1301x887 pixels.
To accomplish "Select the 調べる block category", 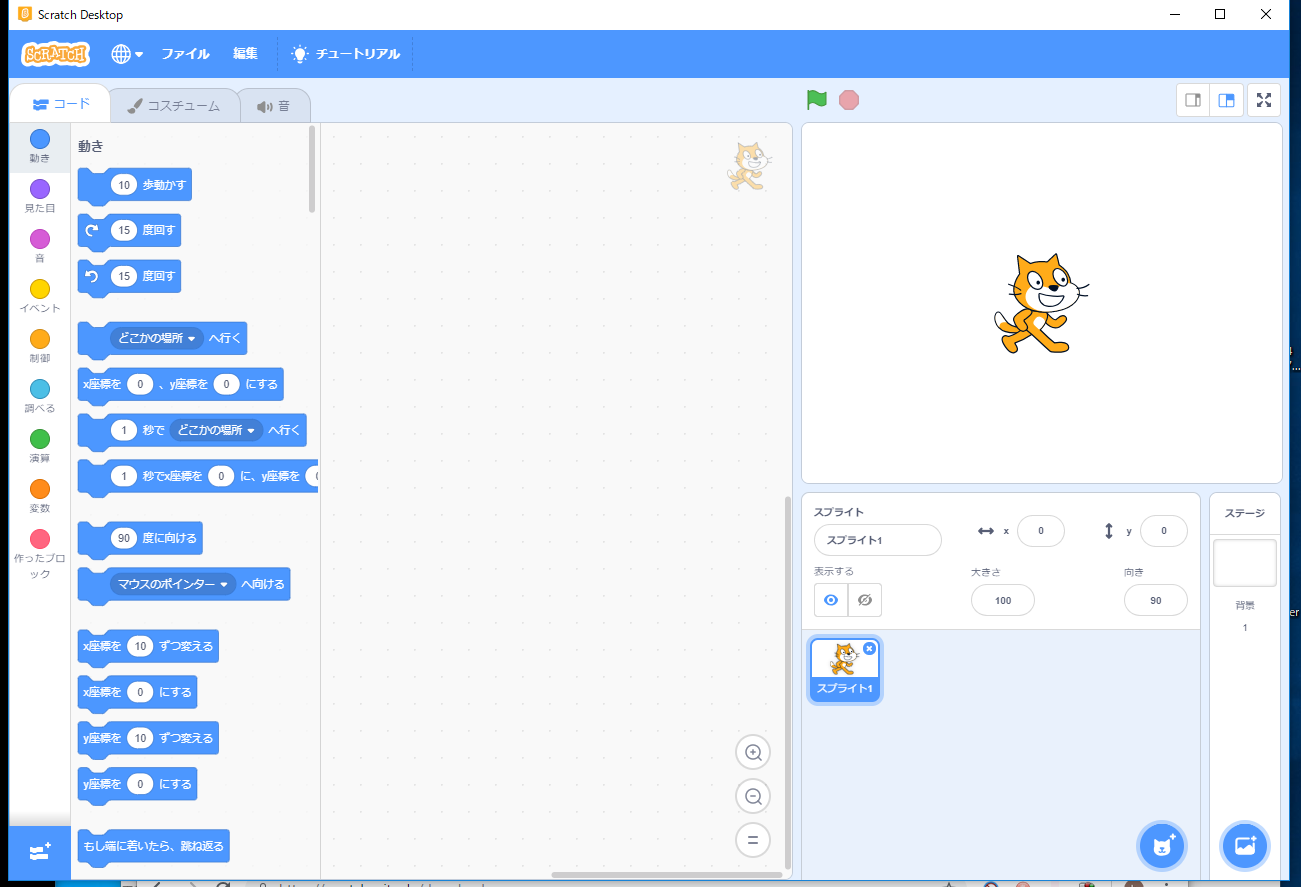I will [40, 396].
